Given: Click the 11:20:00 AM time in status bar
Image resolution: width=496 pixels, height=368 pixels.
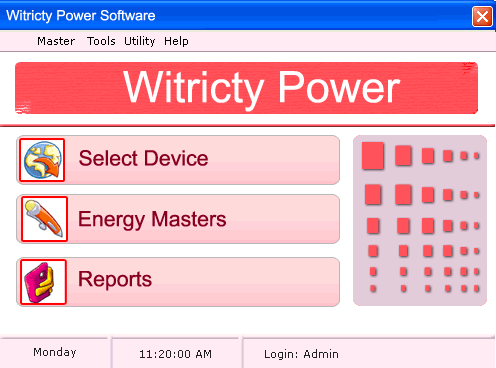Looking at the screenshot, I should pyautogui.click(x=175, y=354).
